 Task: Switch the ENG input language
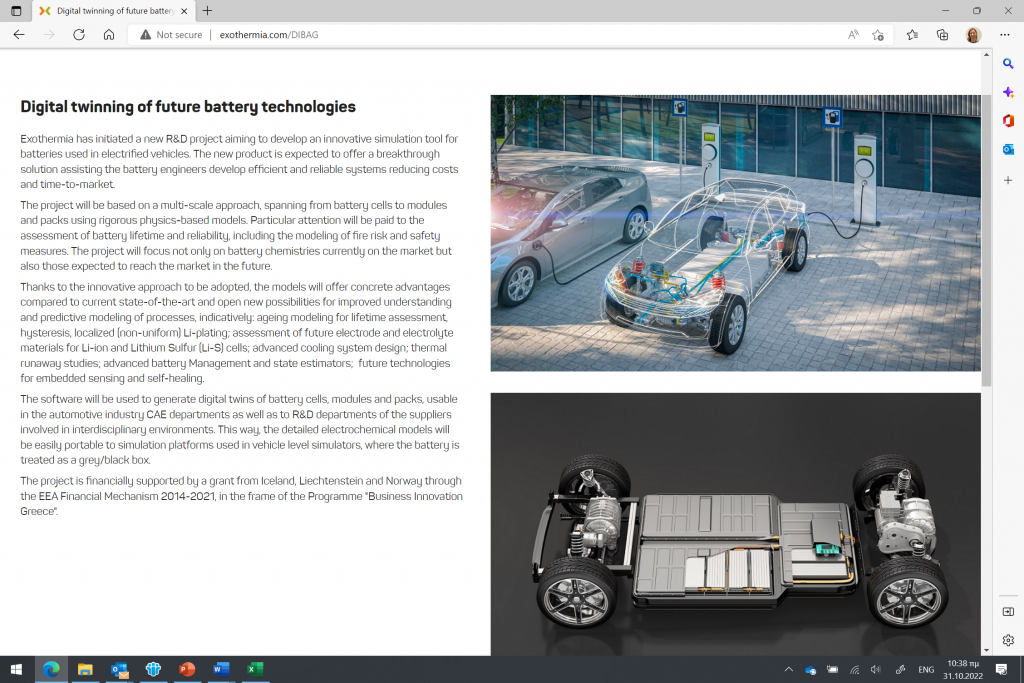pyautogui.click(x=926, y=669)
